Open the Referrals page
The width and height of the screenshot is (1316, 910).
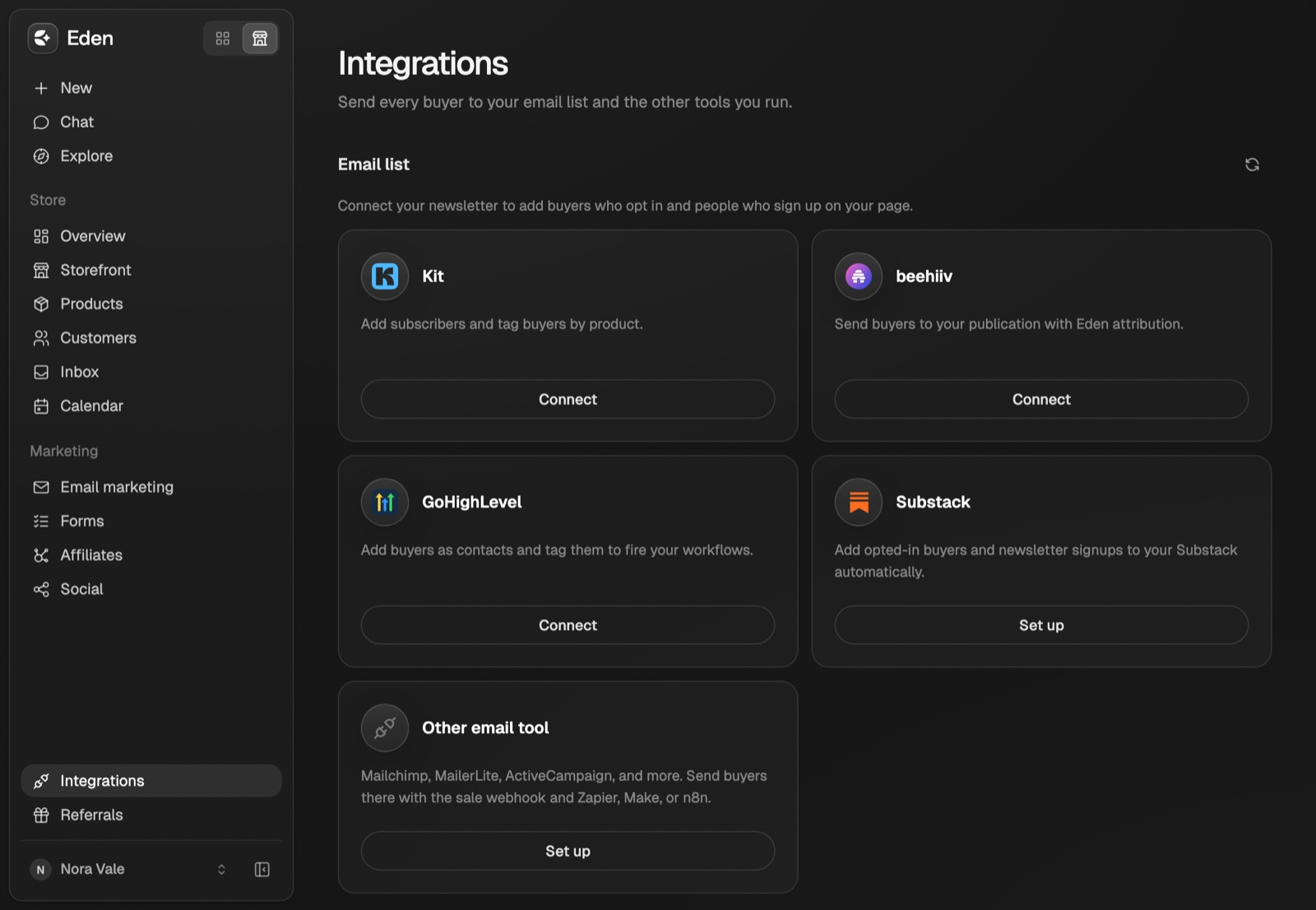(x=151, y=815)
